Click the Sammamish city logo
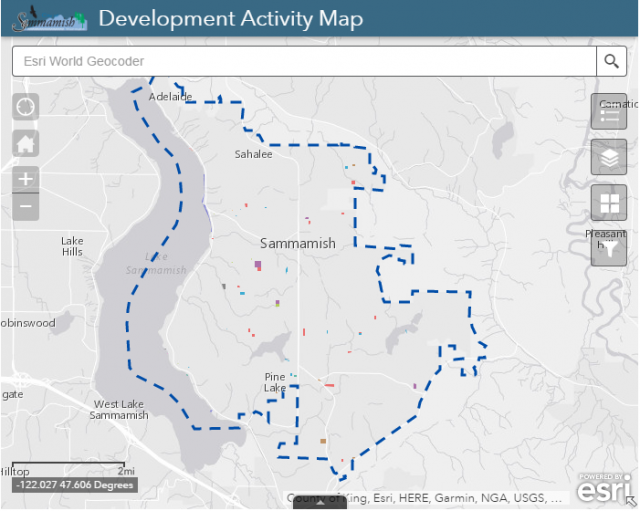Screen dimensions: 640x511 (49, 19)
